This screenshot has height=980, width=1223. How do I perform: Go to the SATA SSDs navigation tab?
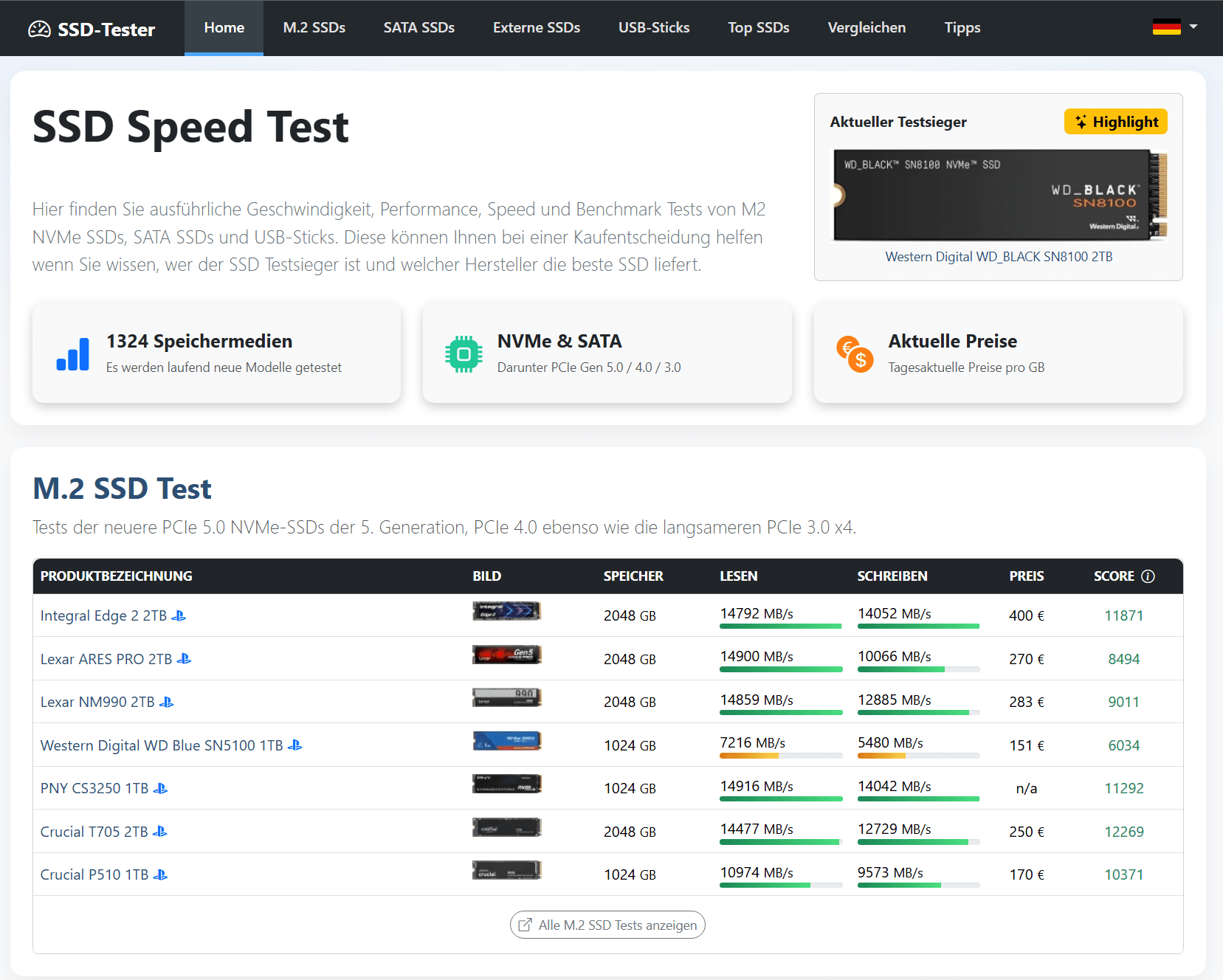click(x=418, y=28)
